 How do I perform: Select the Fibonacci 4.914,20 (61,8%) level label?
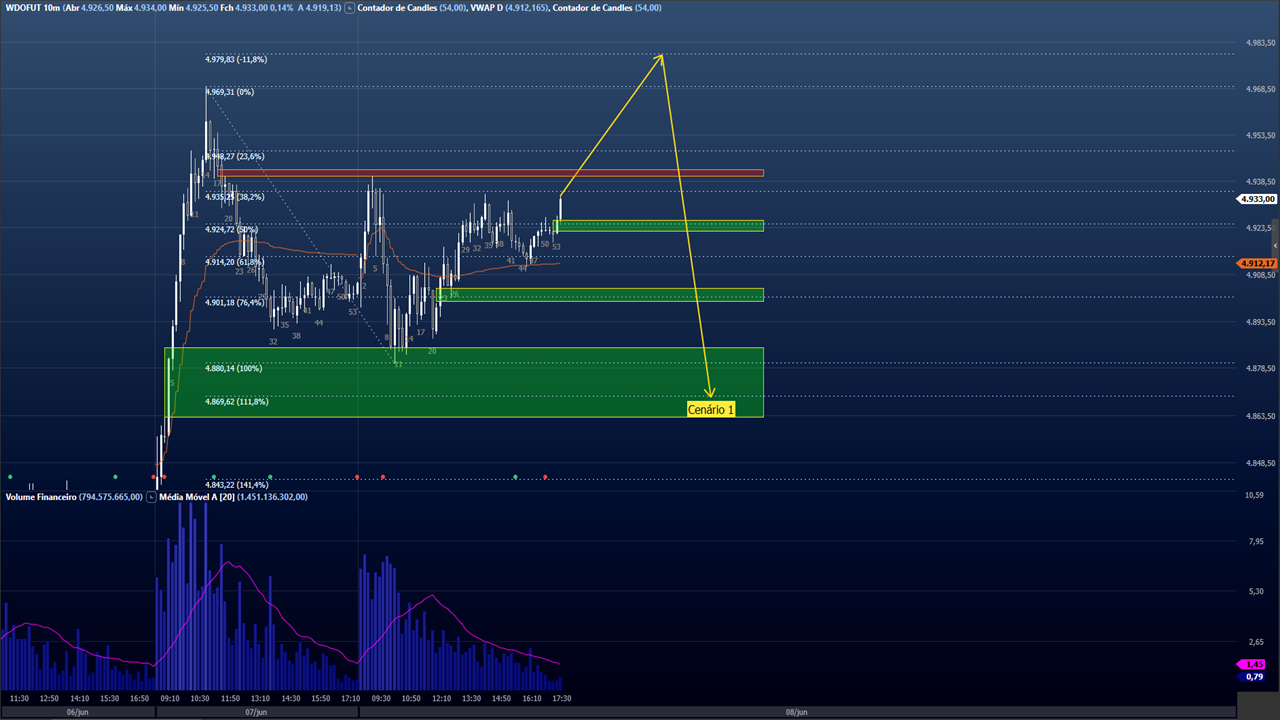[x=235, y=262]
